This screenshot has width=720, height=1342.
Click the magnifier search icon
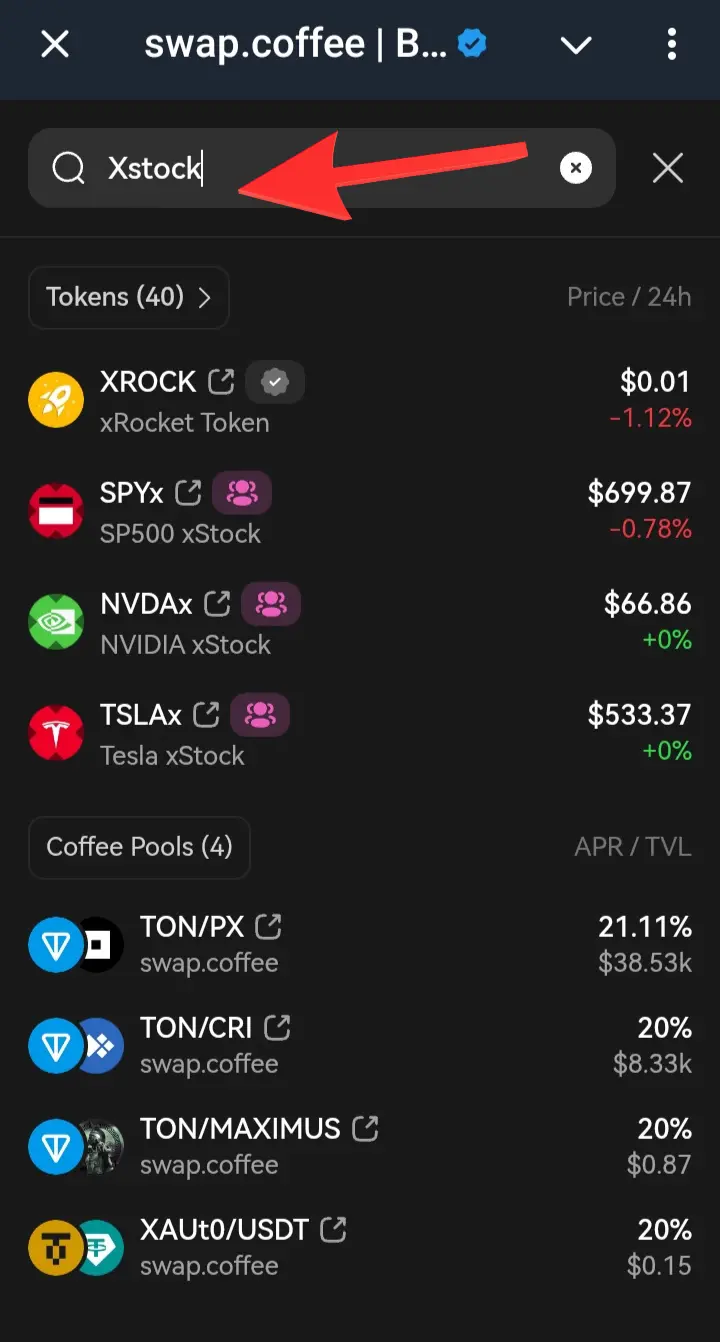tap(69, 168)
